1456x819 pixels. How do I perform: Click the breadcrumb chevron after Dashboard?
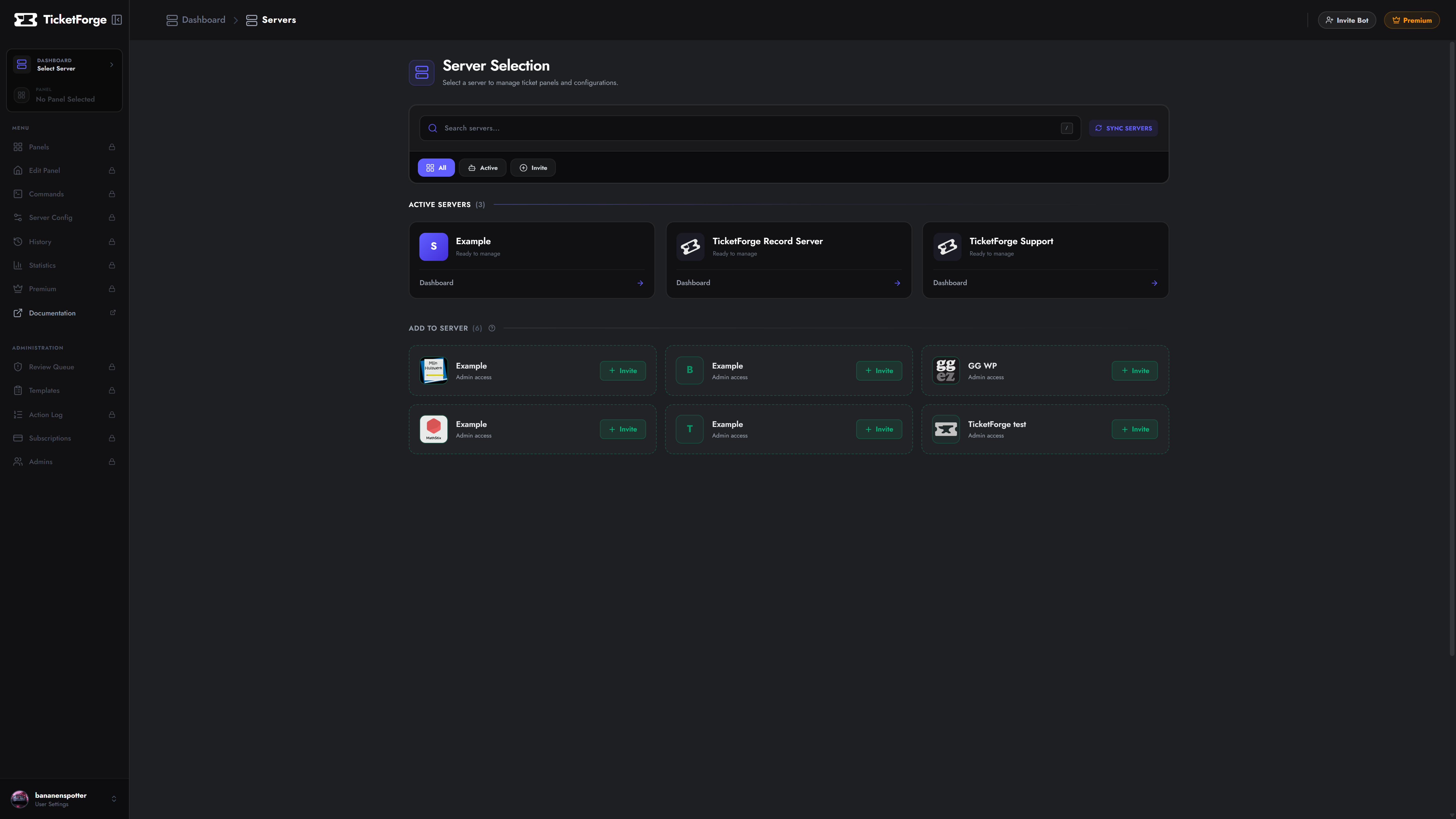pyautogui.click(x=236, y=20)
